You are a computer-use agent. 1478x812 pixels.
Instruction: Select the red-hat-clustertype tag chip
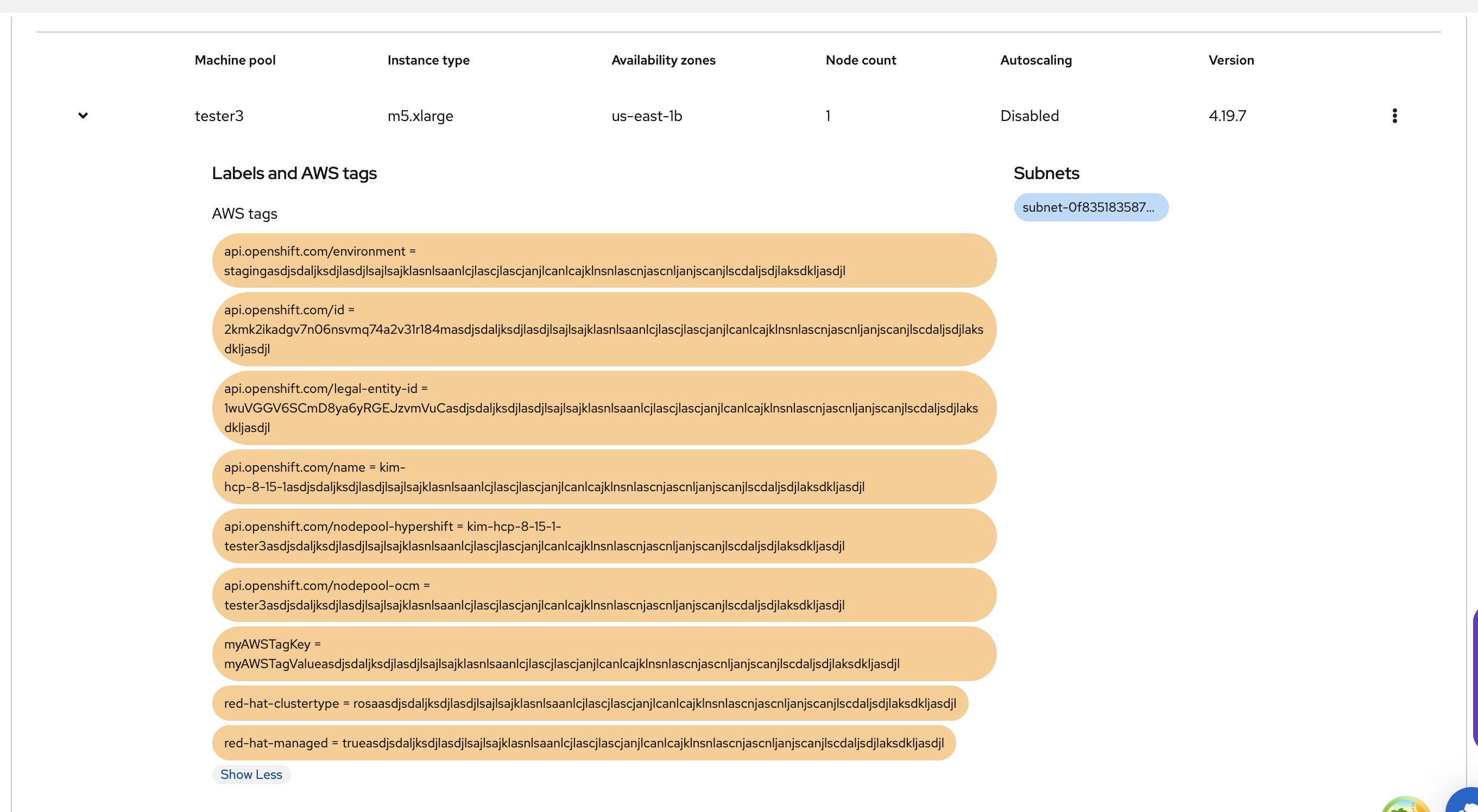point(589,703)
